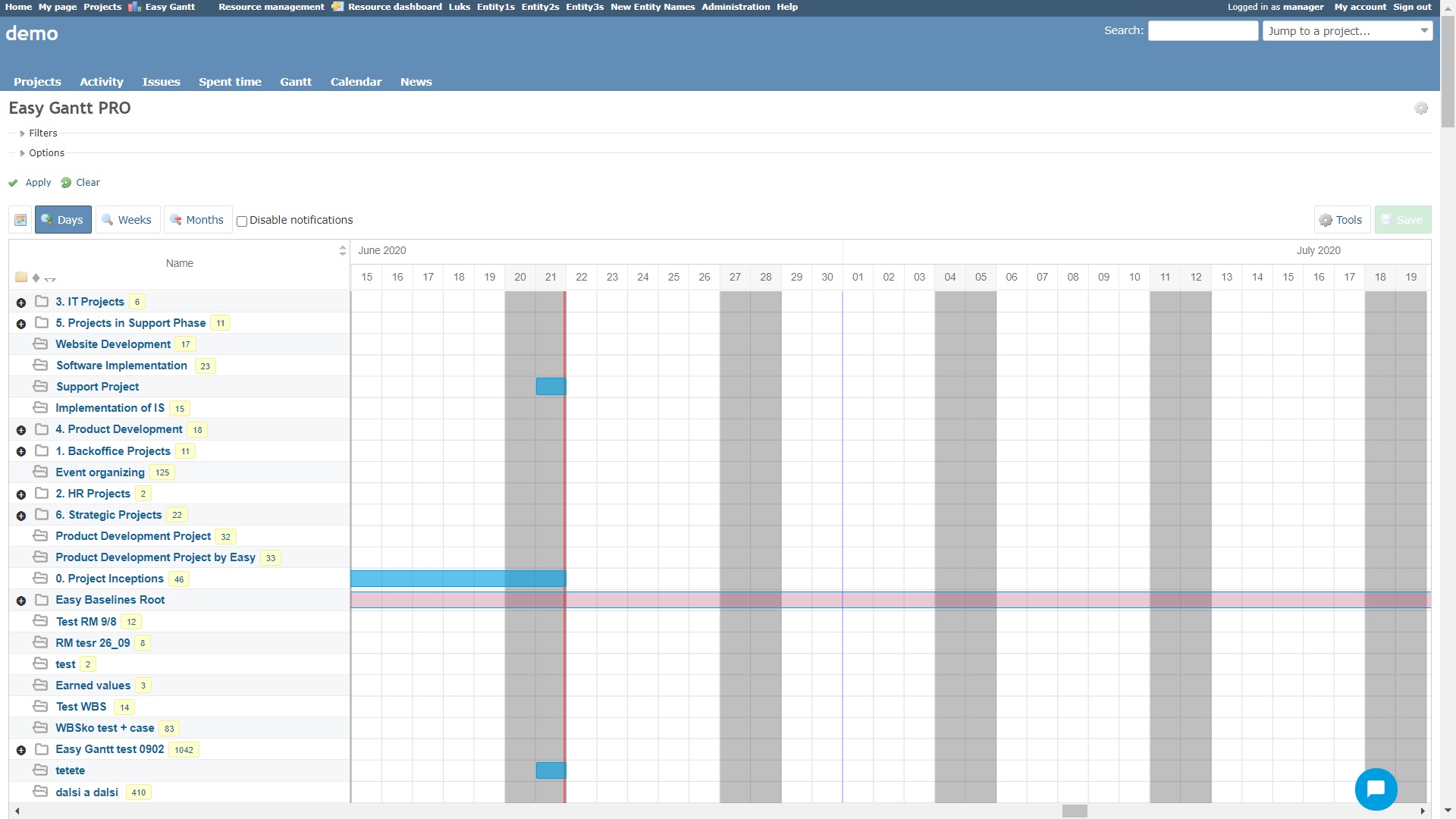Click the milestone diamond icon in Name header
The height and width of the screenshot is (819, 1456).
pyautogui.click(x=36, y=278)
